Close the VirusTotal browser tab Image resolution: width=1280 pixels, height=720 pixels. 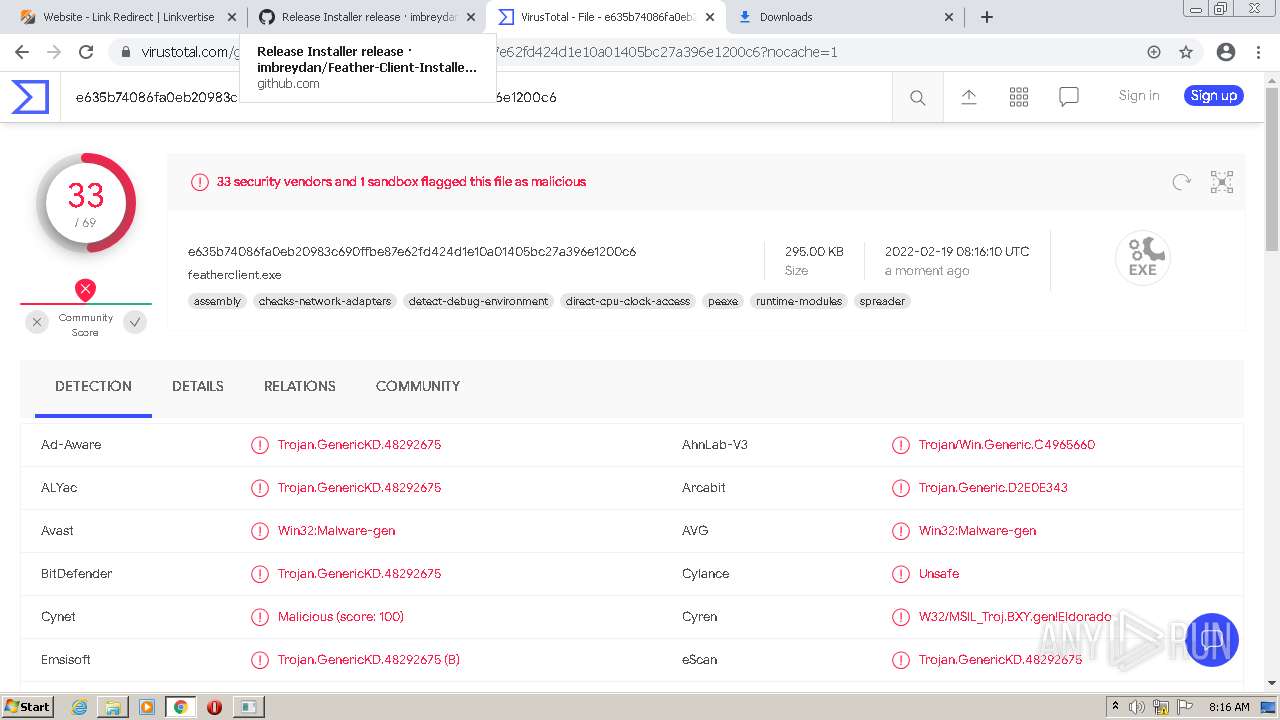(x=711, y=17)
